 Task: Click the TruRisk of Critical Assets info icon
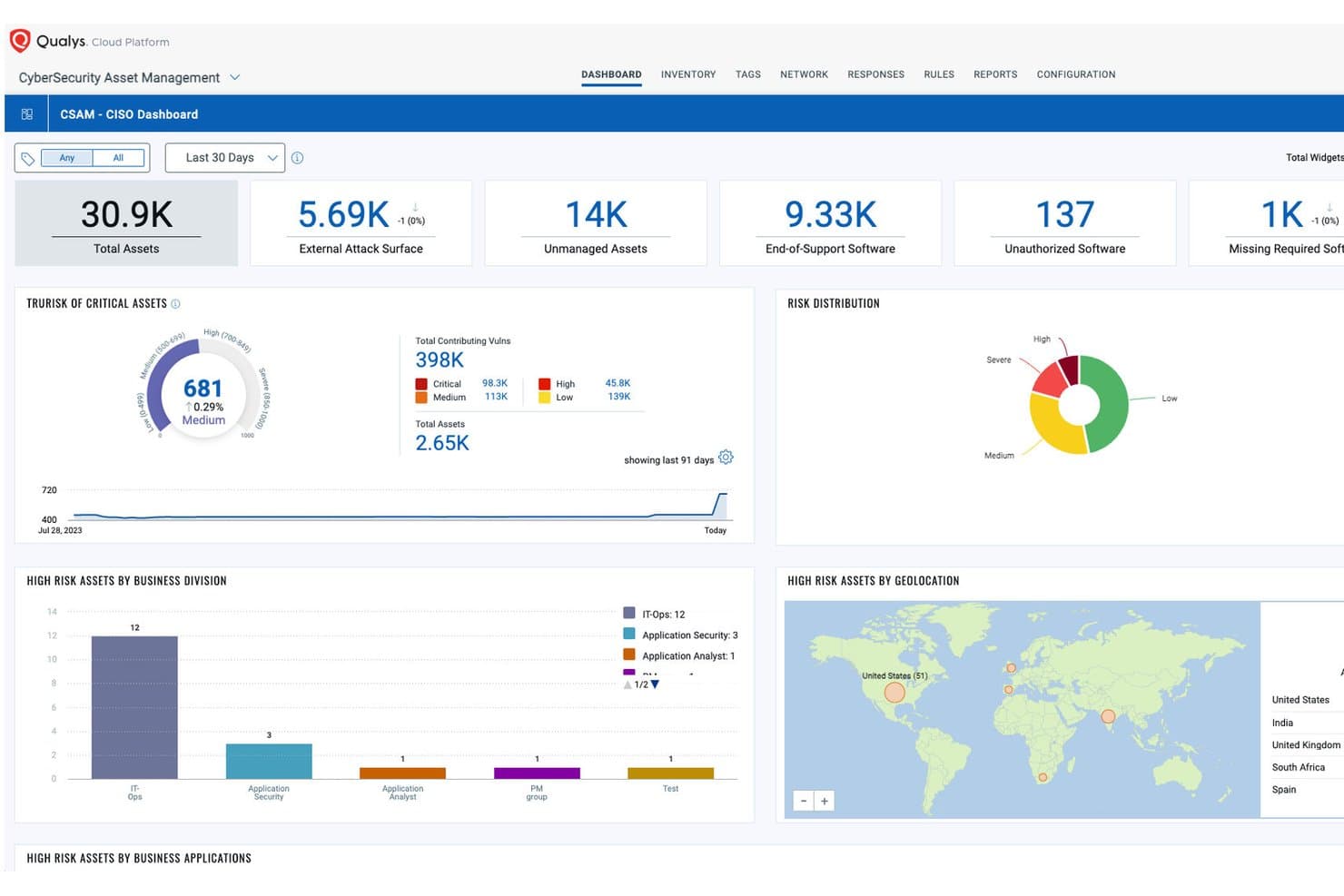(175, 304)
